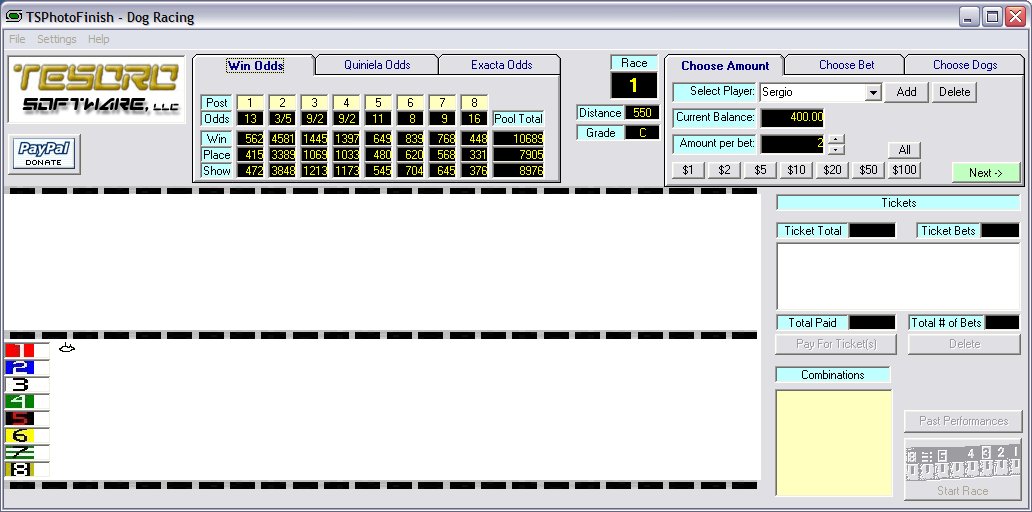Image resolution: width=1032 pixels, height=512 pixels.
Task: Decrease Amount per bet with down arrow
Action: (x=836, y=149)
